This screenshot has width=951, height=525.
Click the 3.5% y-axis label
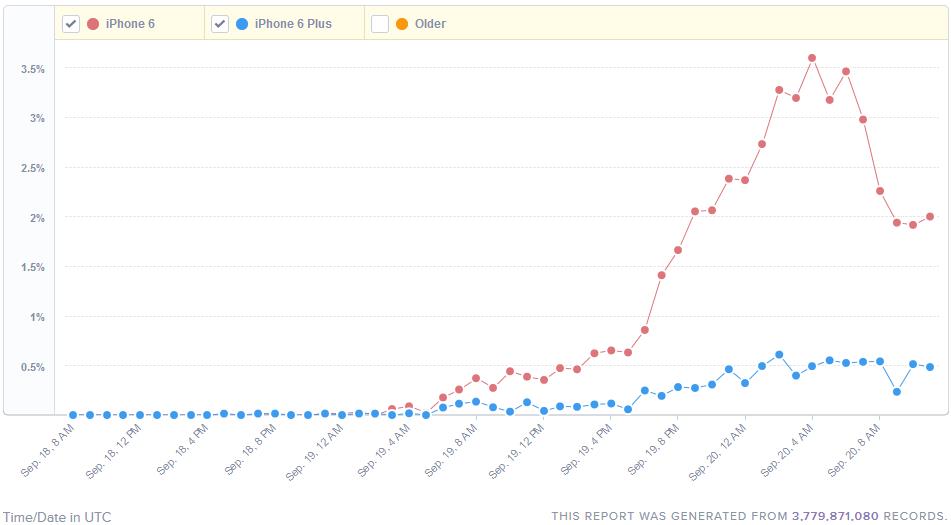[x=32, y=69]
